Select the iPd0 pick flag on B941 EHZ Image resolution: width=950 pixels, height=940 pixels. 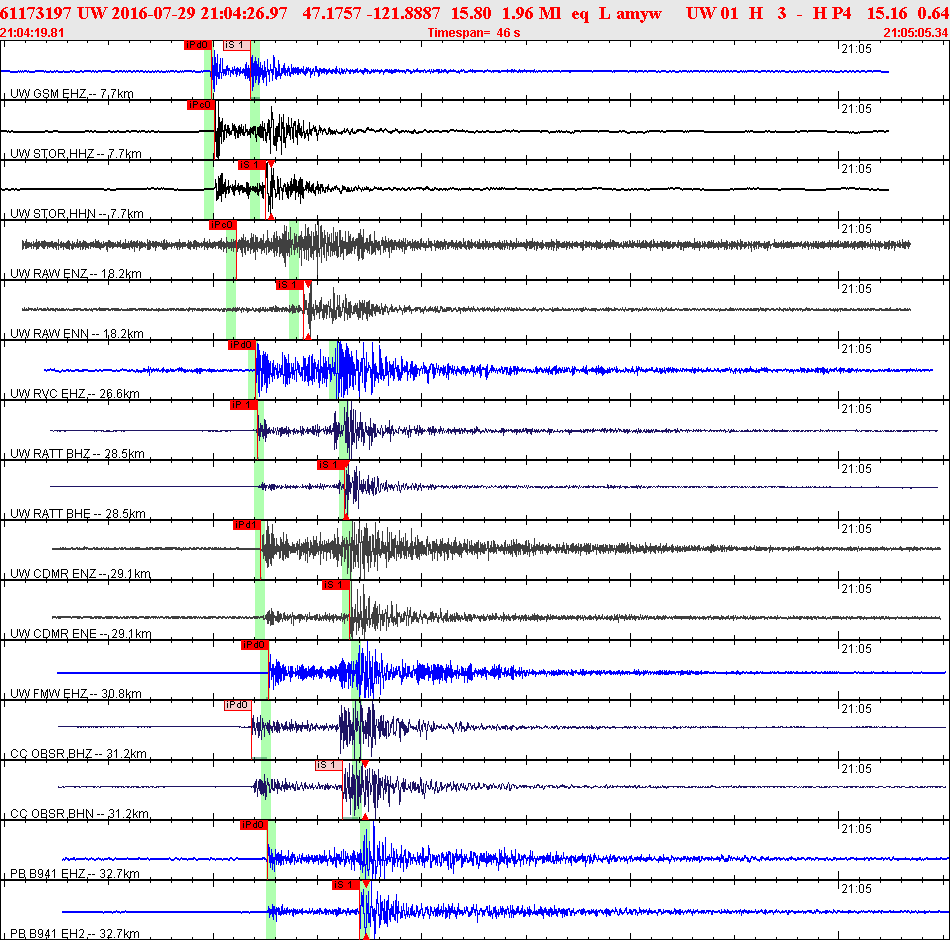[254, 825]
